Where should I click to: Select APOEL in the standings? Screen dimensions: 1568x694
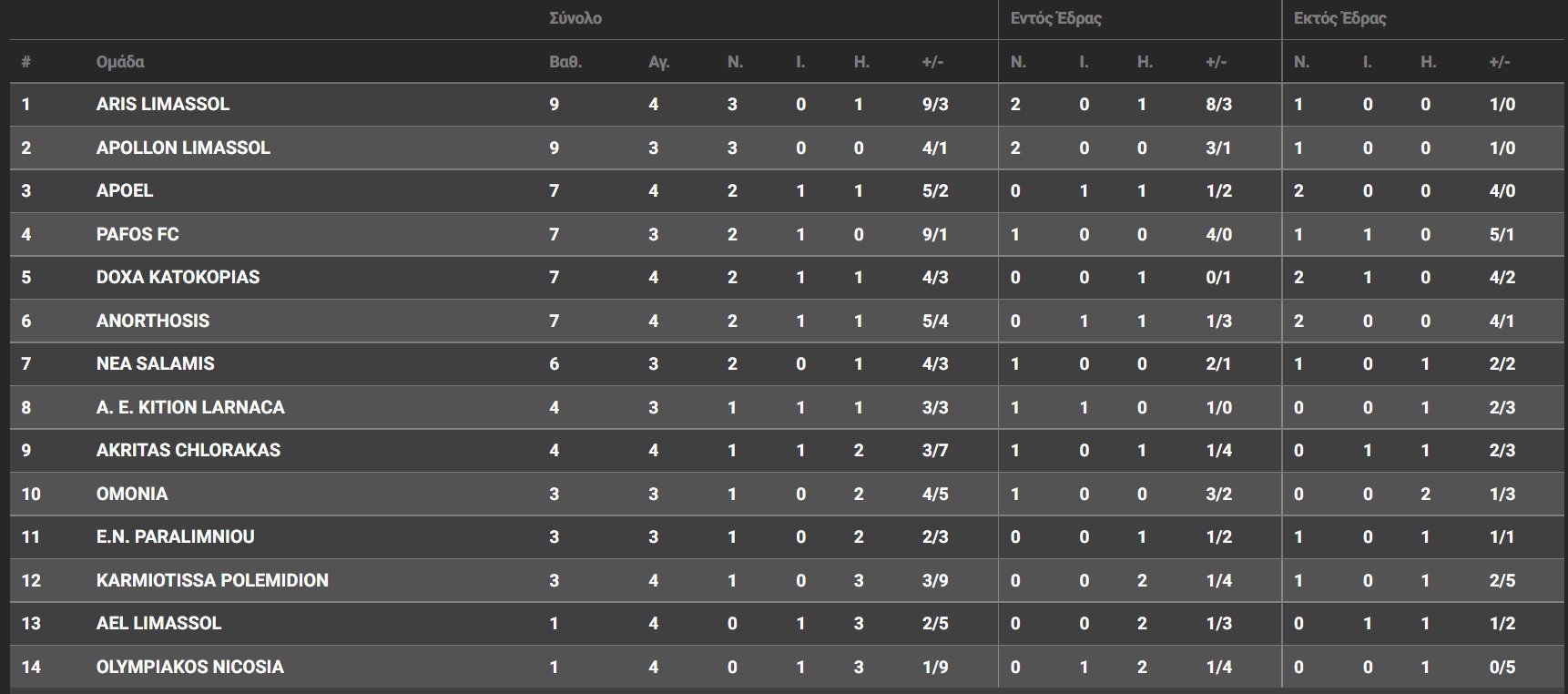coord(125,191)
